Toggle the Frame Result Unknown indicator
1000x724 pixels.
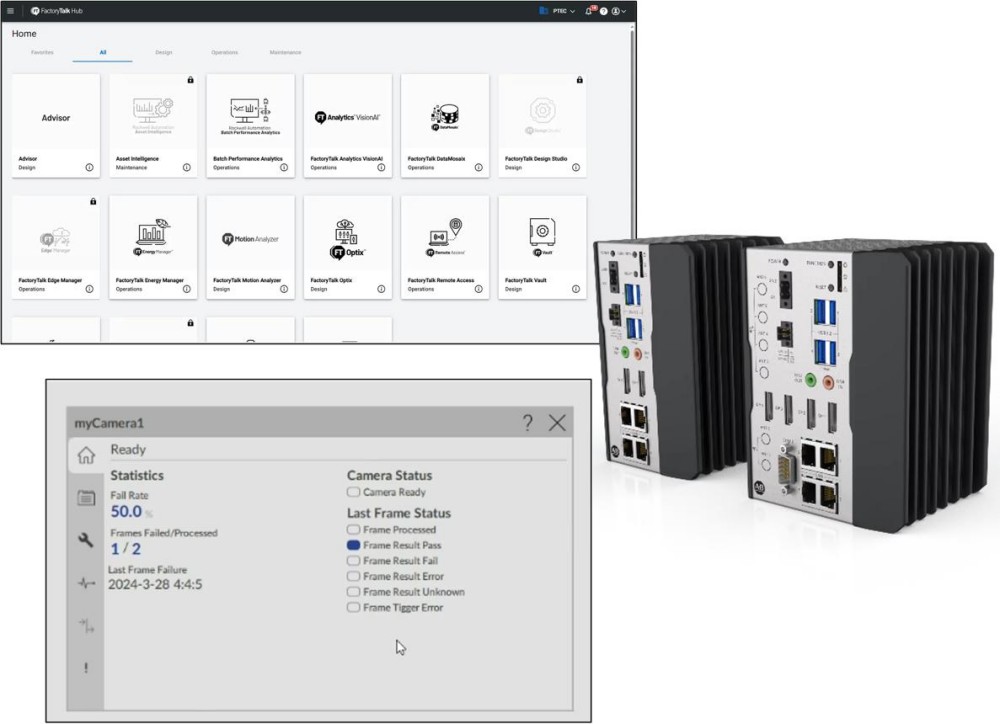point(353,592)
